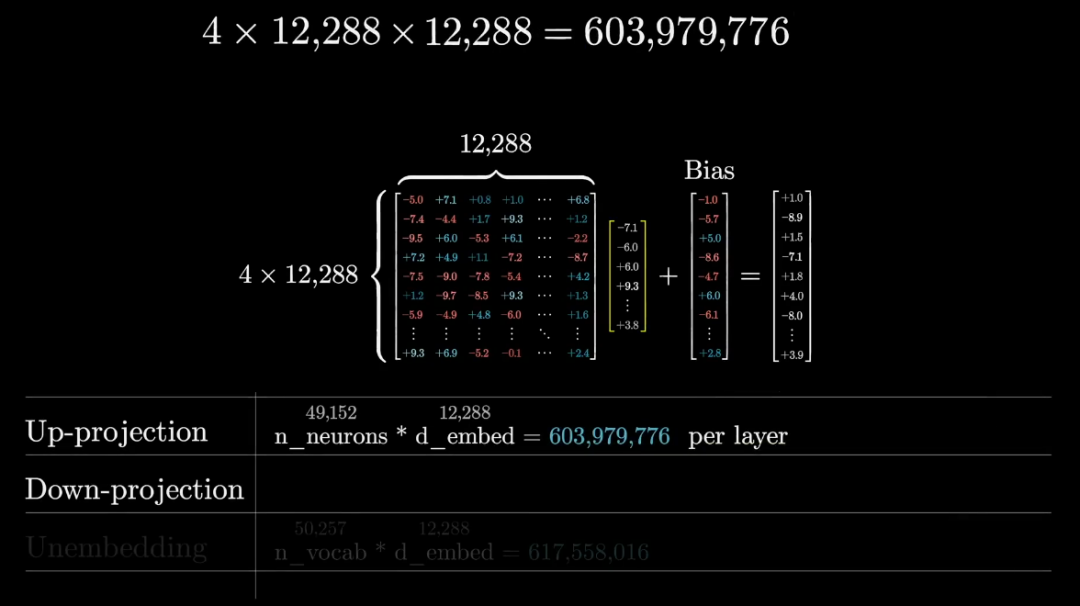The width and height of the screenshot is (1080, 606).
Task: Click the +3.8 entry in the yellow-bracketed vector
Action: (627, 325)
